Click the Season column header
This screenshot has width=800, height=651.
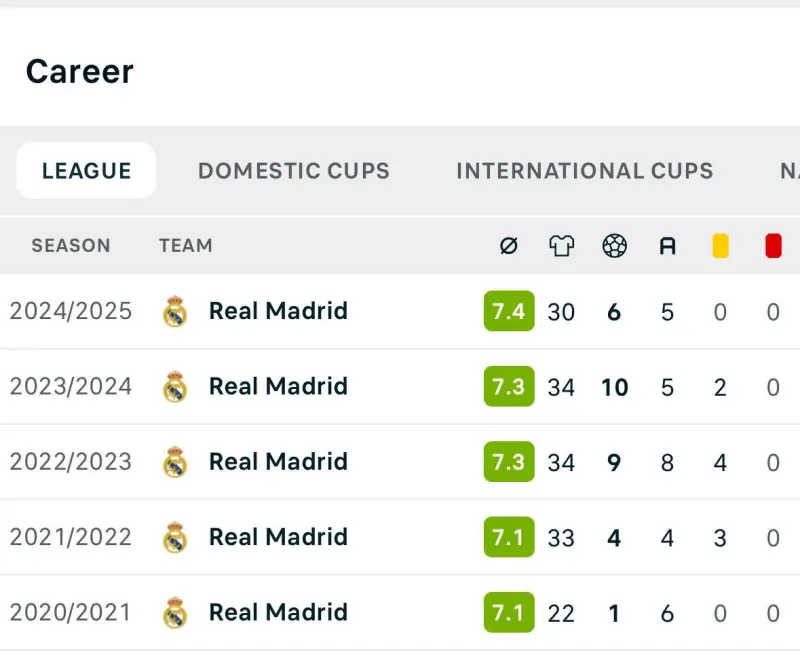pyautogui.click(x=71, y=246)
